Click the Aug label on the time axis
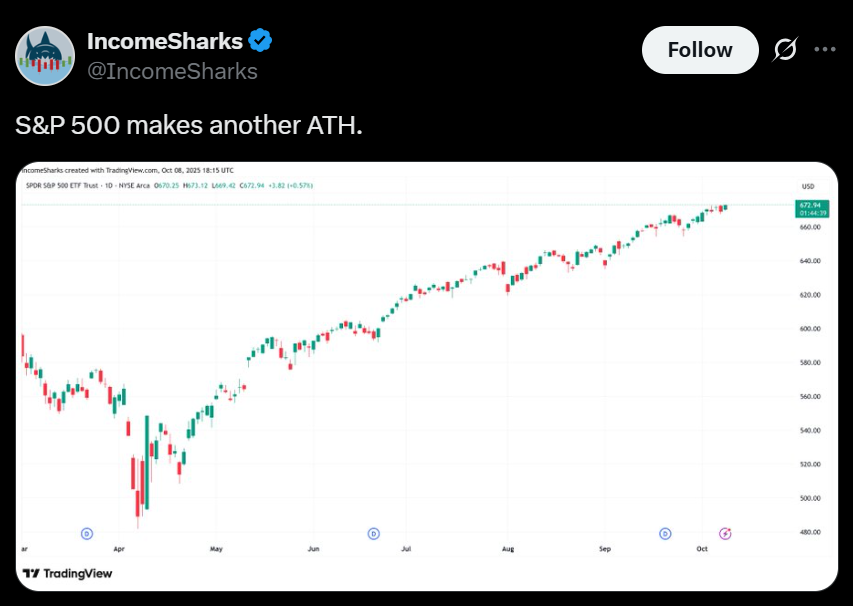 click(x=507, y=549)
